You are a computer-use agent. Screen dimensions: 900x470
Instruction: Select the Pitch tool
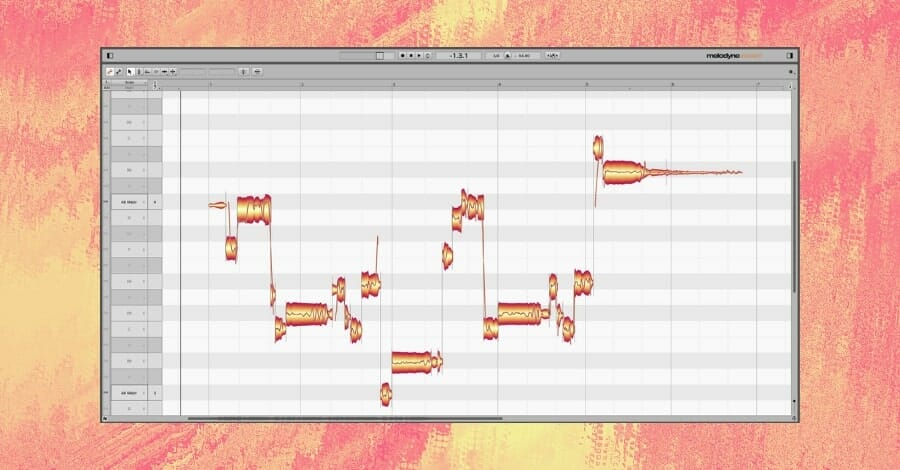pos(138,72)
